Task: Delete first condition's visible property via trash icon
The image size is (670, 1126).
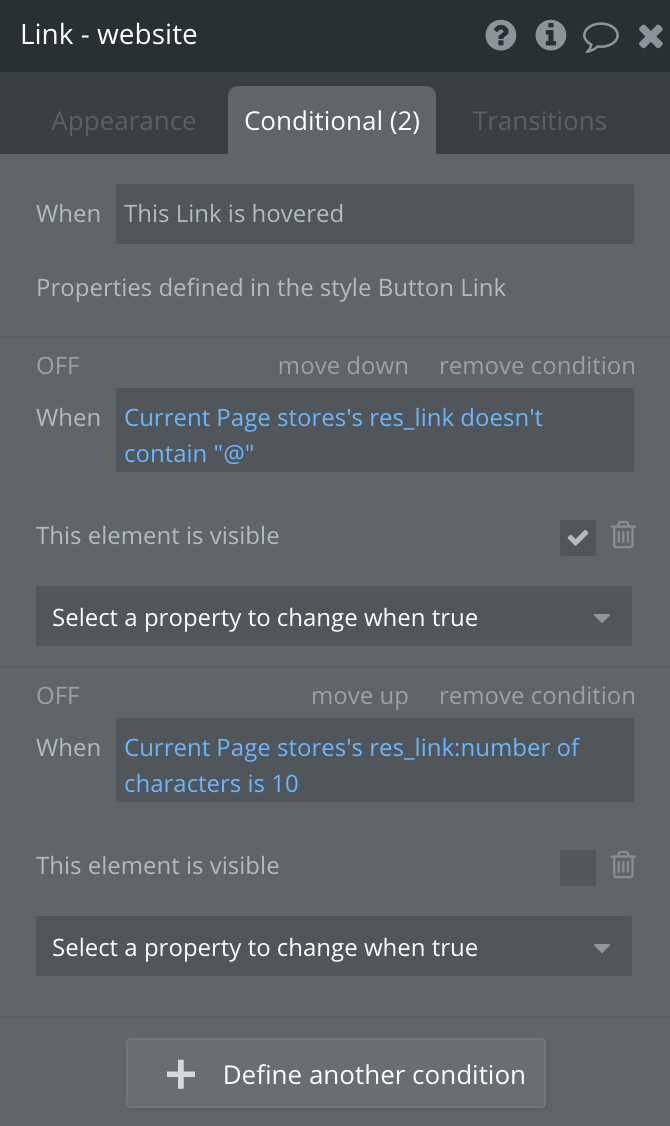Action: [x=623, y=535]
